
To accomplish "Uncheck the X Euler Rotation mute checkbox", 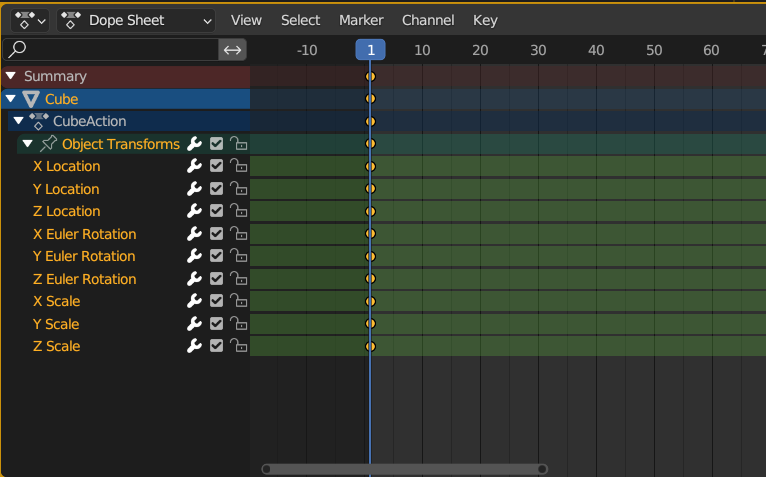I will coord(216,234).
